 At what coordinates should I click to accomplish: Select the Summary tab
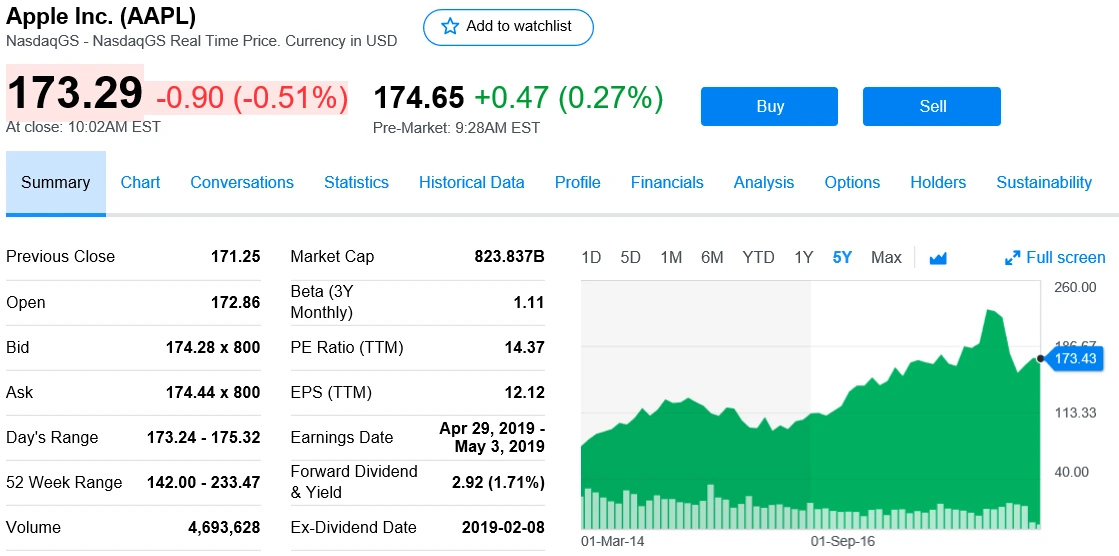tap(56, 183)
